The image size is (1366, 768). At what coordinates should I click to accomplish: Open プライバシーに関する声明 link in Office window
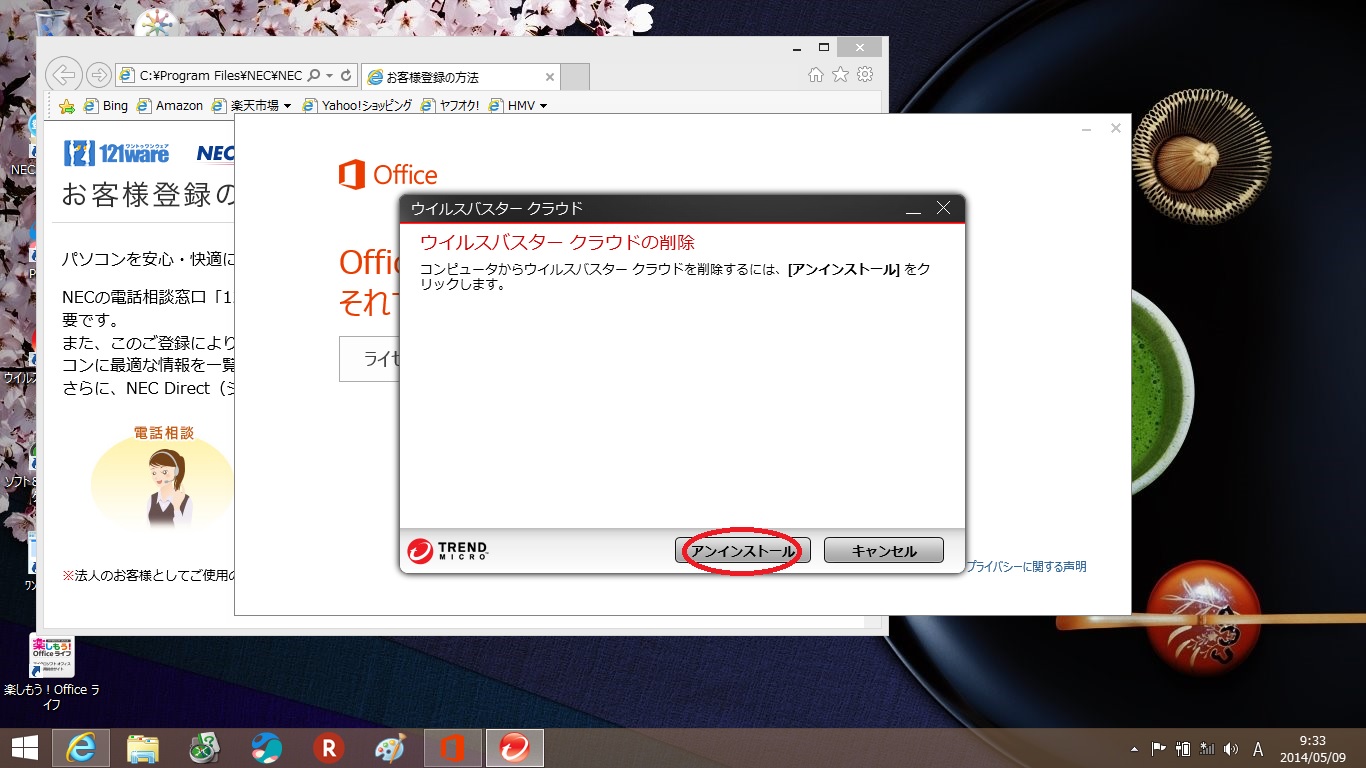[x=1025, y=566]
